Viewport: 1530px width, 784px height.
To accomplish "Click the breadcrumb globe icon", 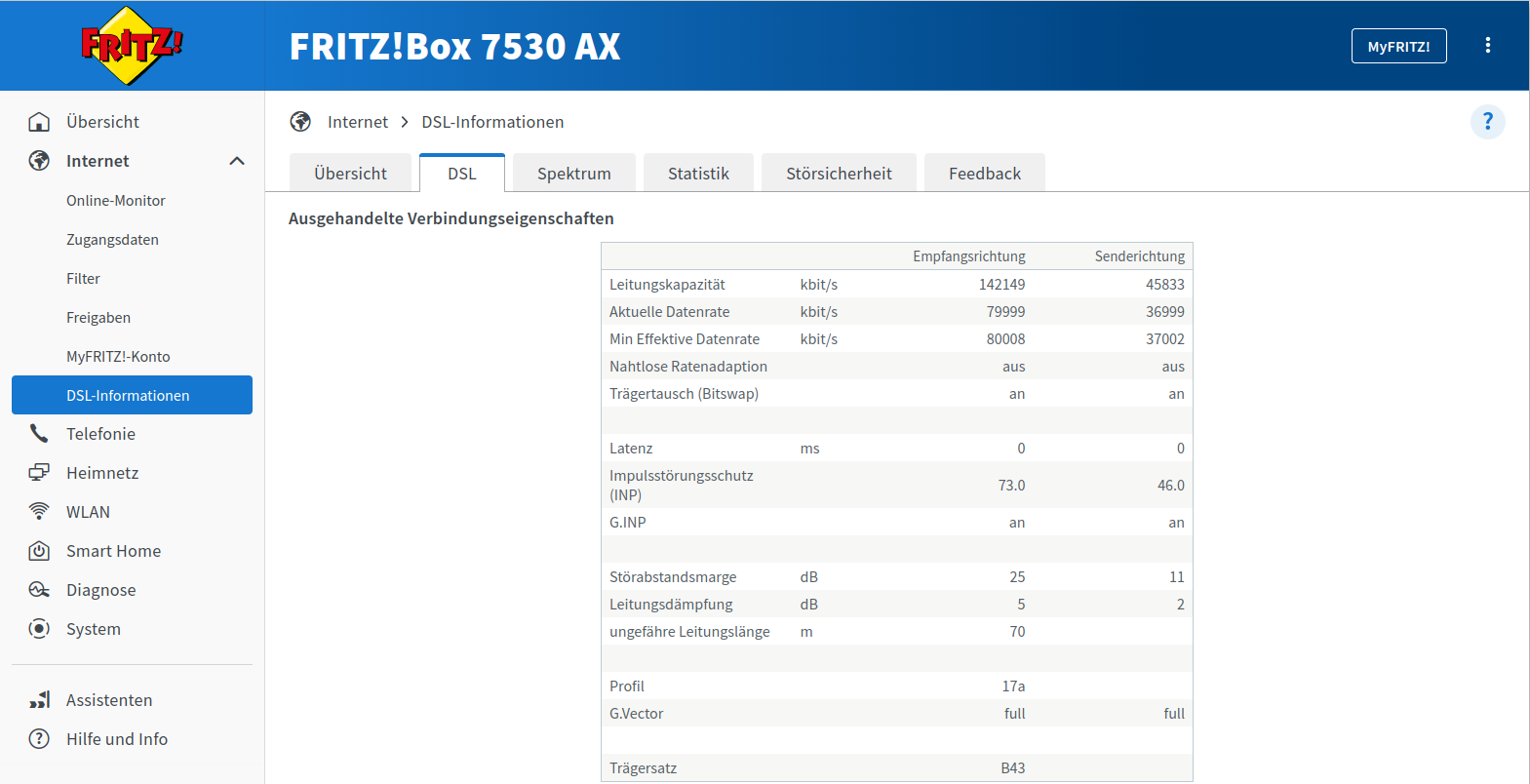I will coord(300,122).
